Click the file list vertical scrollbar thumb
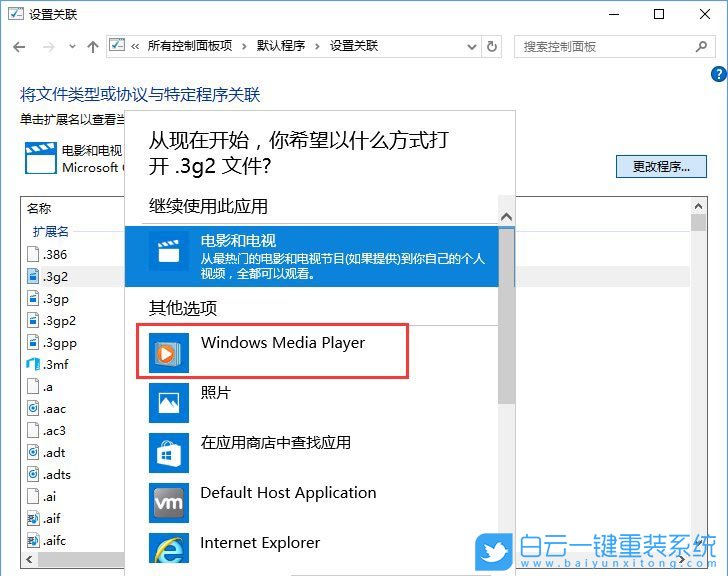 tap(698, 222)
